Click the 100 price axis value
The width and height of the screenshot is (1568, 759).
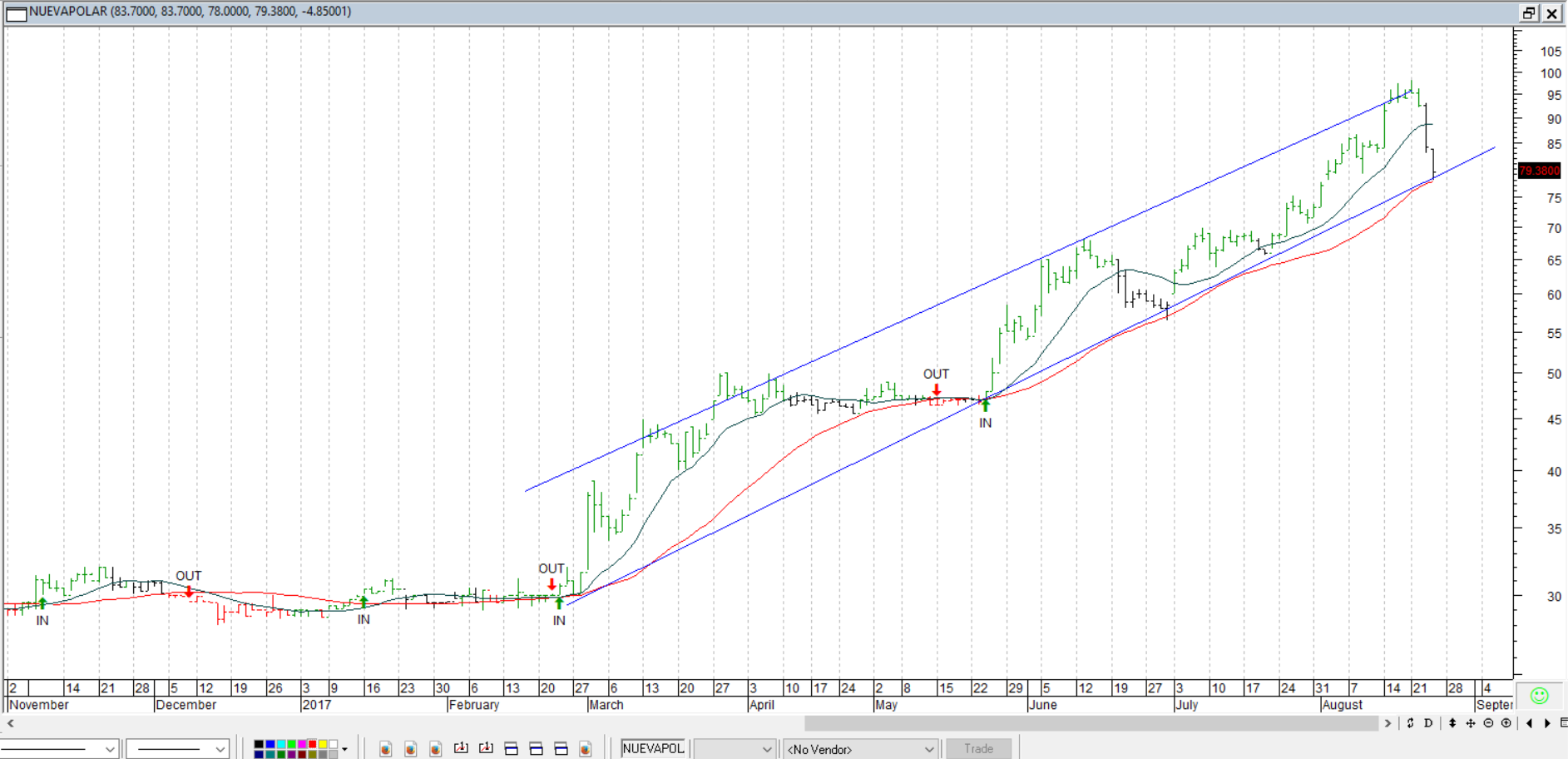coord(1551,73)
